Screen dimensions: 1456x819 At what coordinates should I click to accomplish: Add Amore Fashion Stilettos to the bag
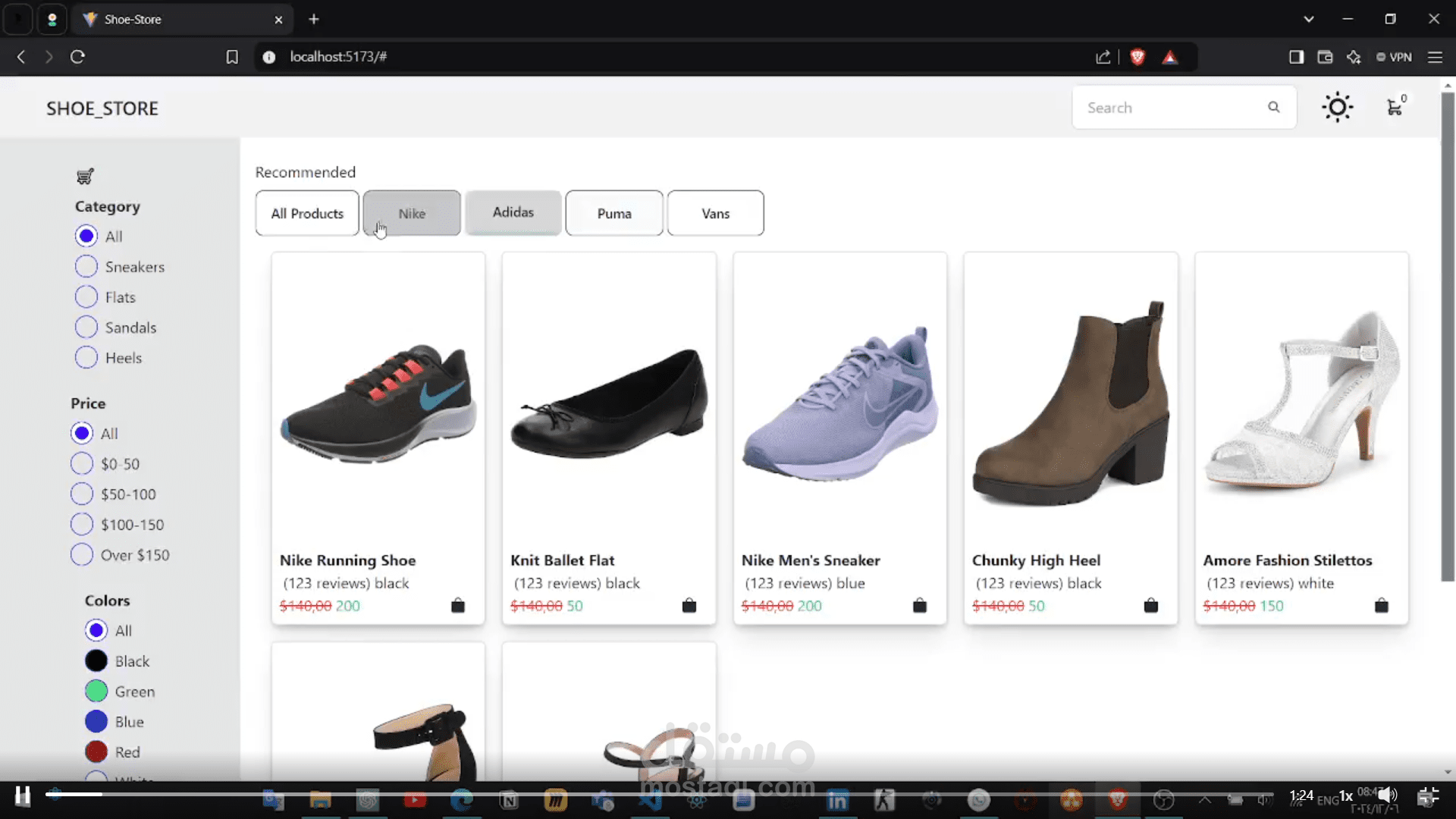pos(1382,605)
